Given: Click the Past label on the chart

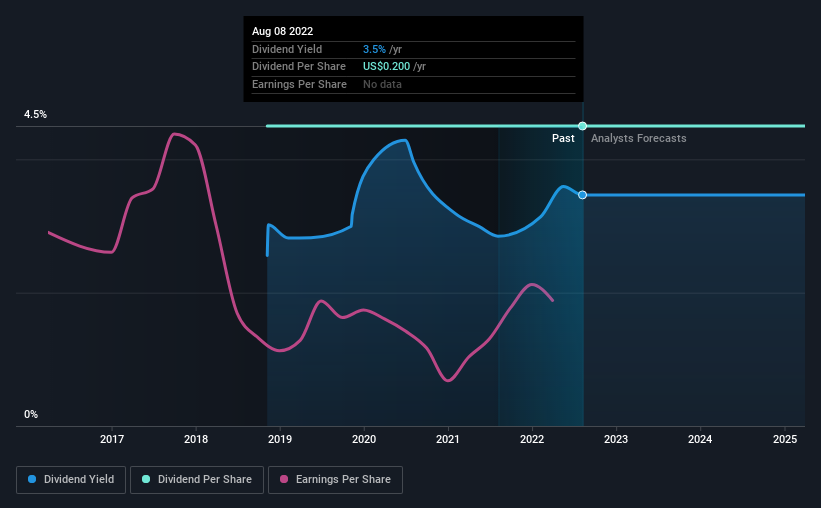Looking at the screenshot, I should (563, 138).
